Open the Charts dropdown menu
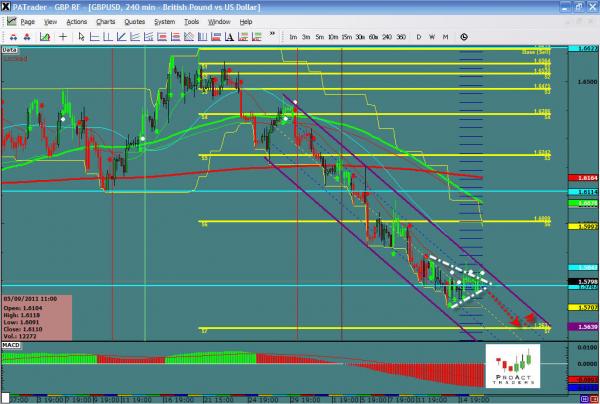600x404 pixels. (105, 21)
